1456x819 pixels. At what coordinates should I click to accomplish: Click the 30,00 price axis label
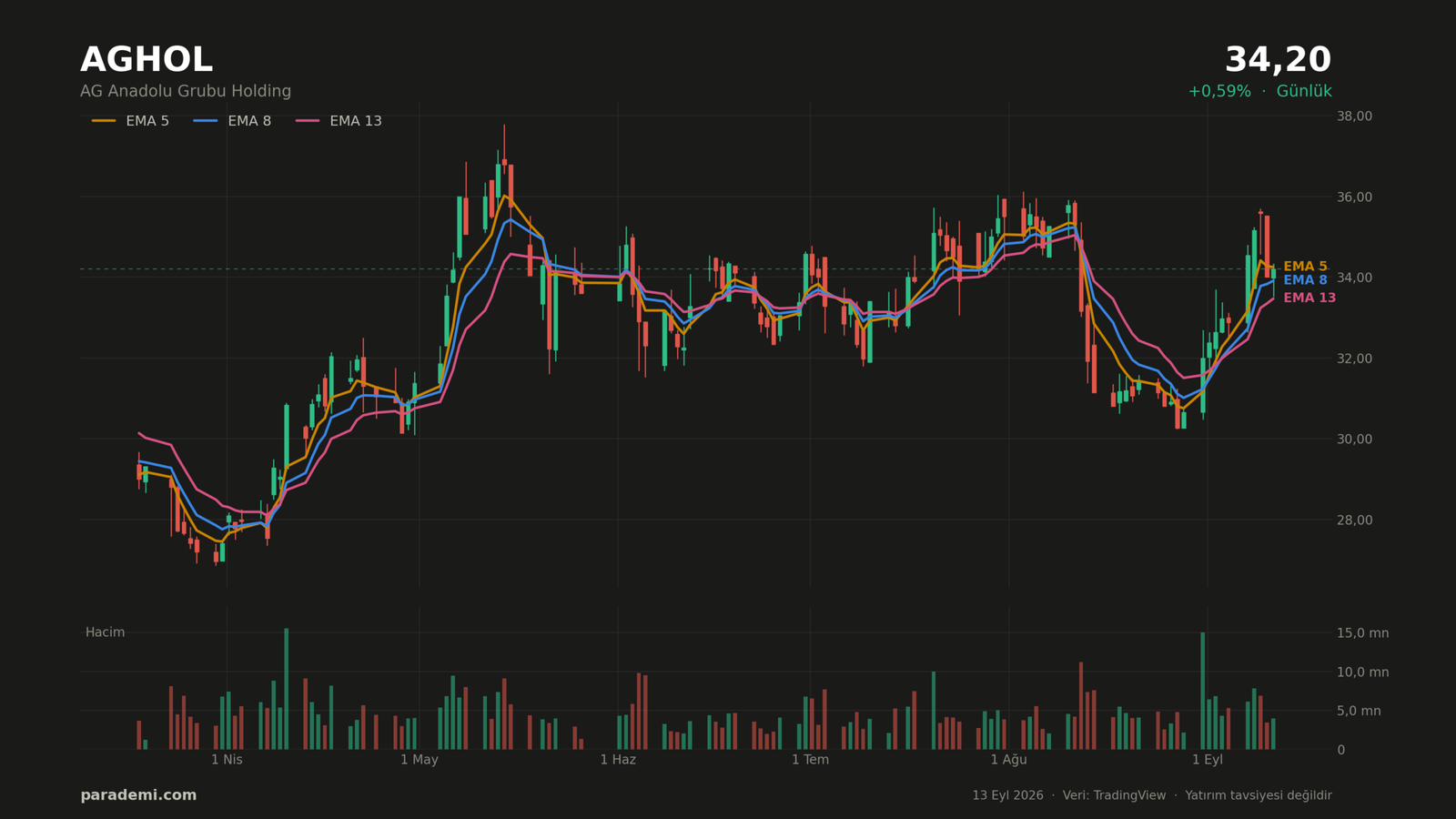pyautogui.click(x=1354, y=439)
